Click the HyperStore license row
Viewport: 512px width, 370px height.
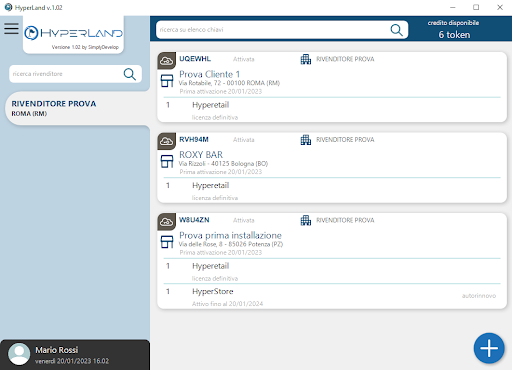coord(332,297)
